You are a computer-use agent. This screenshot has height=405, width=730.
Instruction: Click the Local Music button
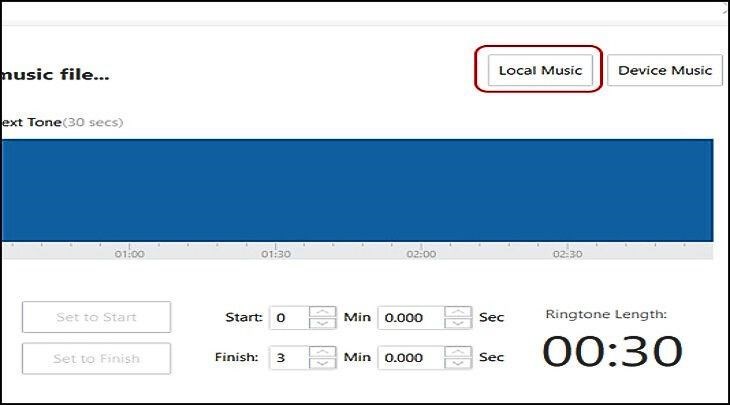[539, 70]
